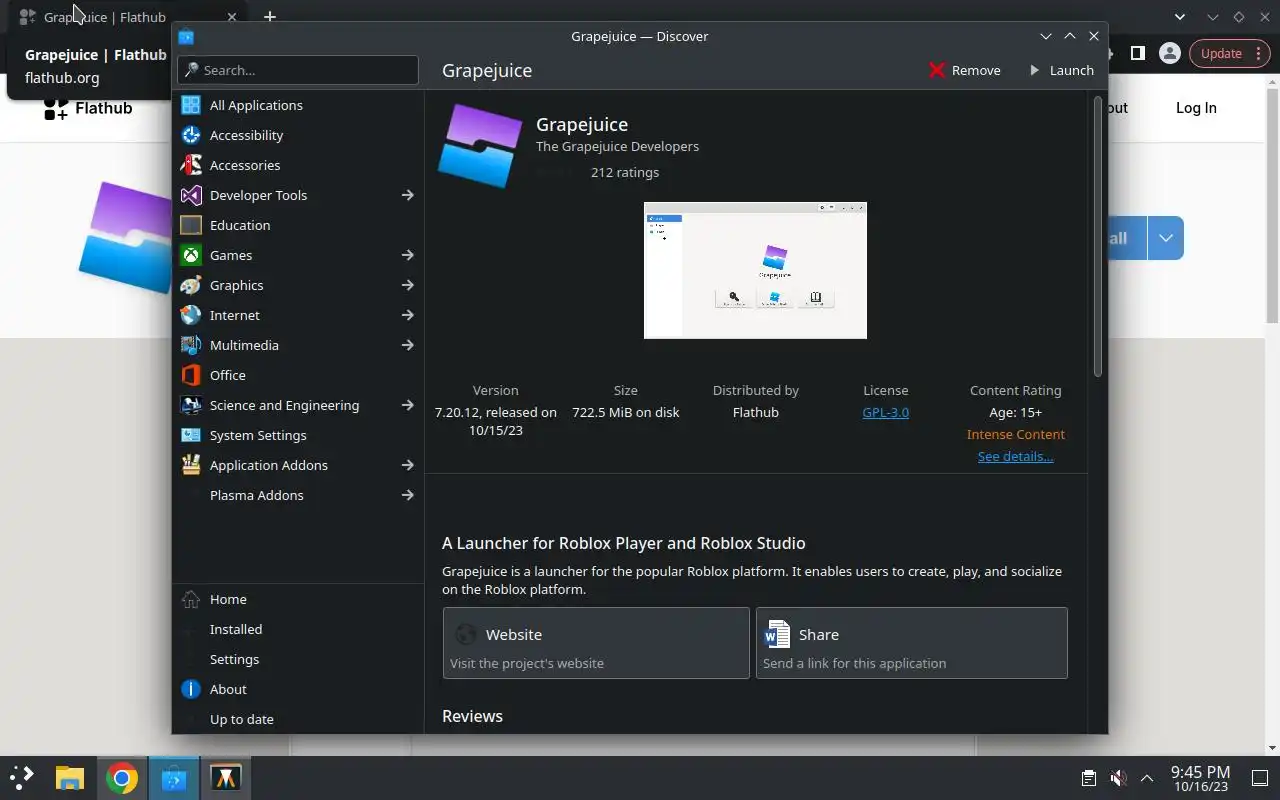The height and width of the screenshot is (800, 1280).
Task: Select the Games category icon
Action: pos(191,255)
